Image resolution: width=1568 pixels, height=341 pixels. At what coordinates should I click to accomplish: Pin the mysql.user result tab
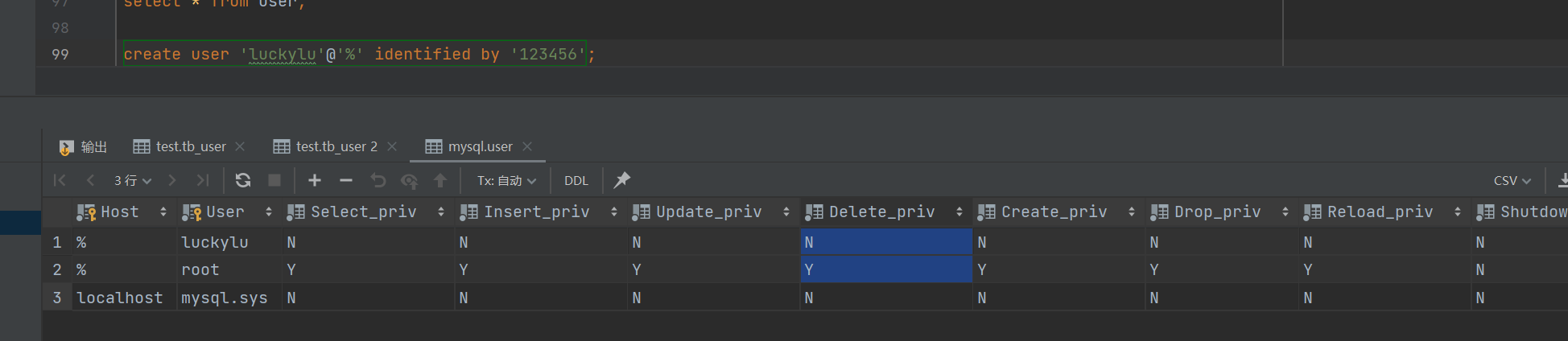click(x=622, y=180)
